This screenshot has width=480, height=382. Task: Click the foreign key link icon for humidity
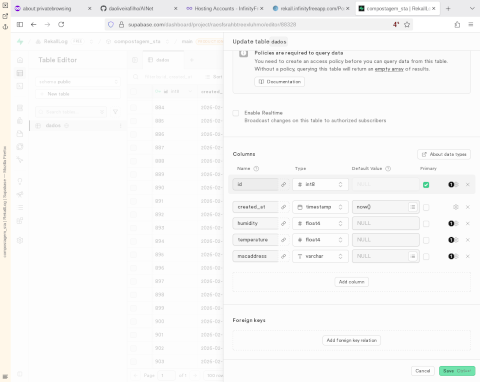pyautogui.click(x=283, y=223)
